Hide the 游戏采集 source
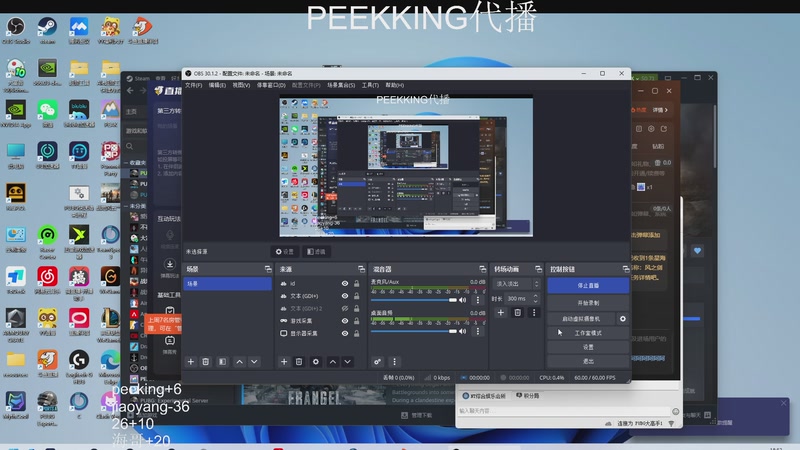Viewport: 800px width, 450px height. pos(345,321)
